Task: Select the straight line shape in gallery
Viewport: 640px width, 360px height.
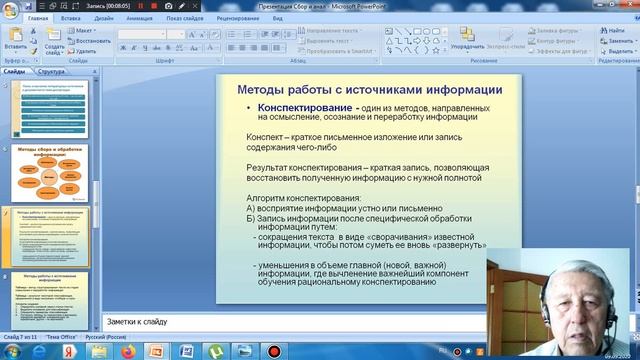Action: [x=398, y=31]
